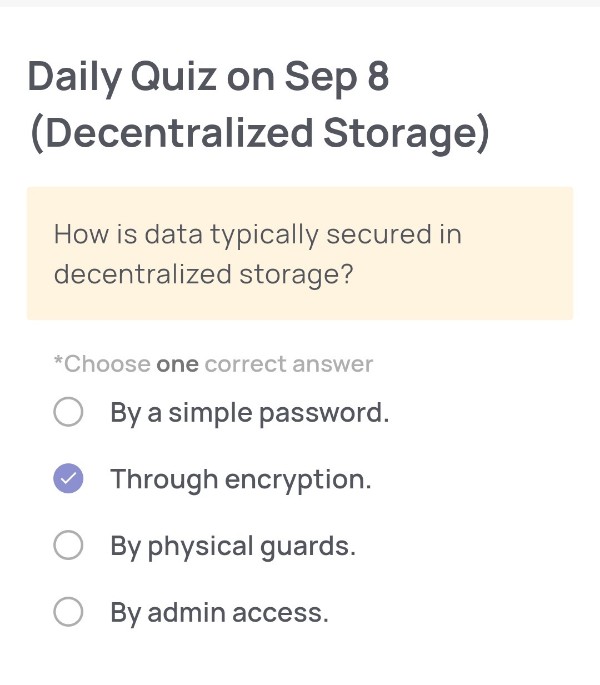Click the asterisk before 'Choose'

[x=58, y=362]
